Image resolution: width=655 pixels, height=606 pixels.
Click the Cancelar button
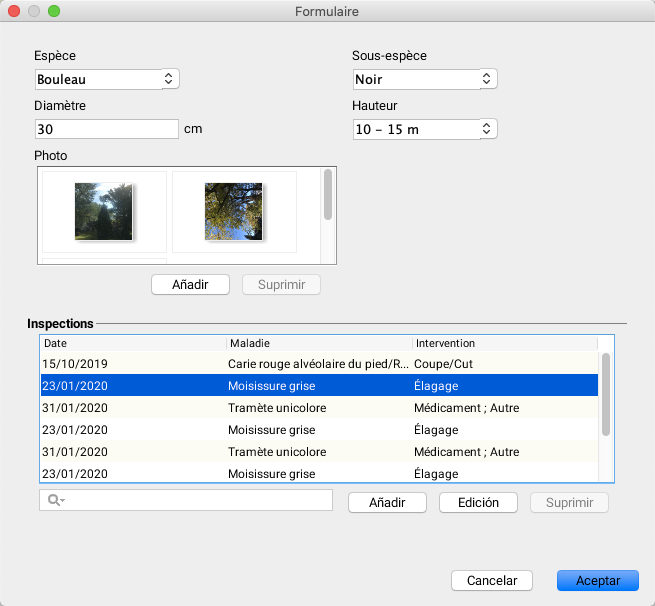point(492,580)
